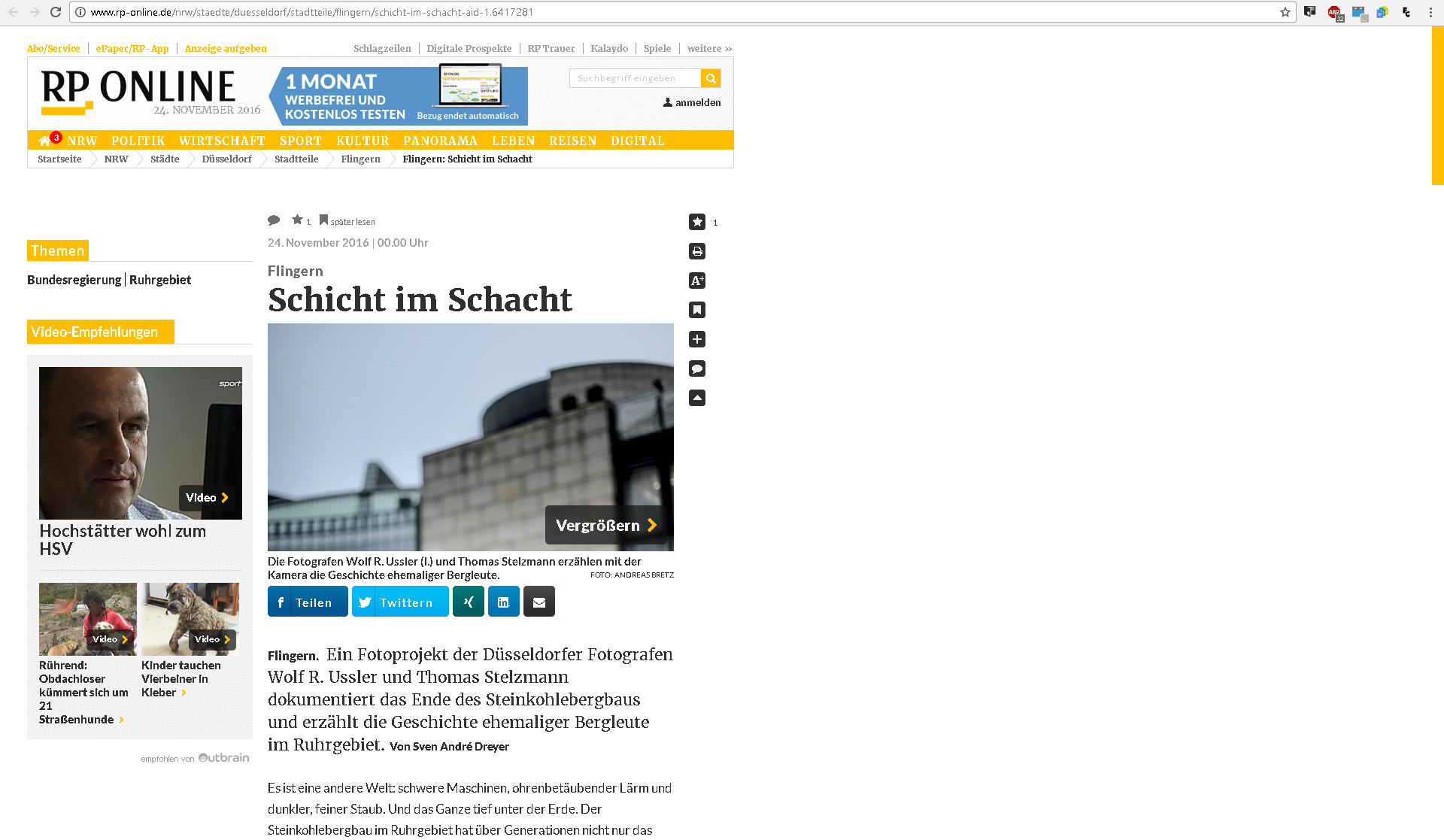This screenshot has width=1444, height=840.
Task: Click the print icon in article sidebar
Action: point(697,251)
